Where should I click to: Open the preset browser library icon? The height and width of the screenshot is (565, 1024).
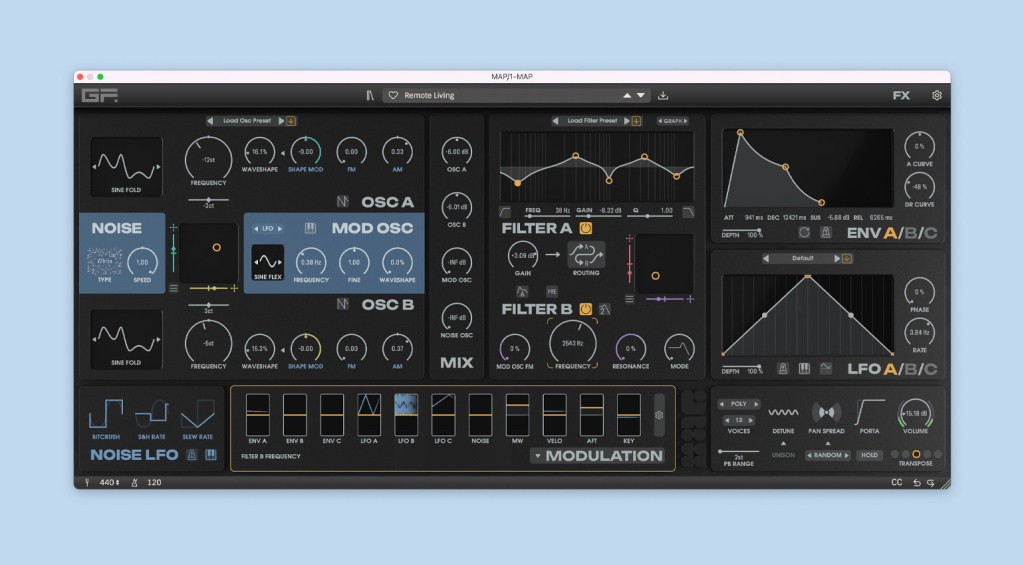pyautogui.click(x=369, y=96)
